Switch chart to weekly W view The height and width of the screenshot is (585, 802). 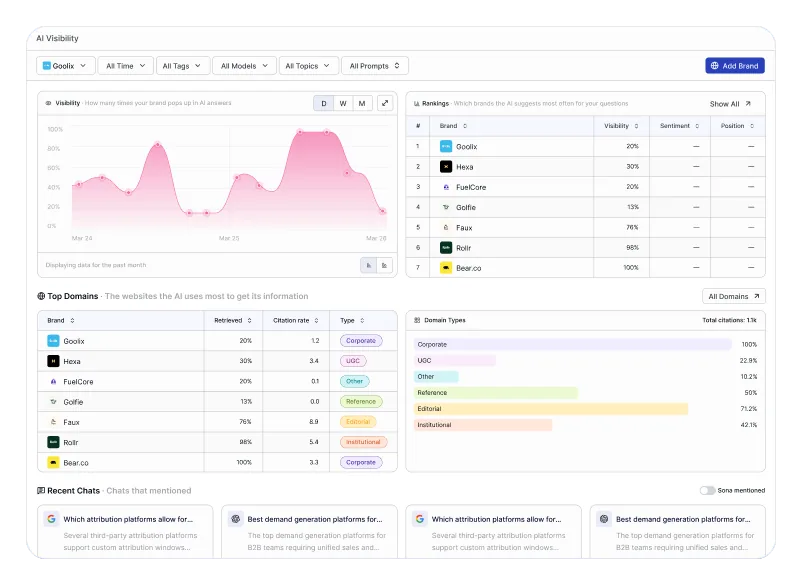(x=343, y=103)
